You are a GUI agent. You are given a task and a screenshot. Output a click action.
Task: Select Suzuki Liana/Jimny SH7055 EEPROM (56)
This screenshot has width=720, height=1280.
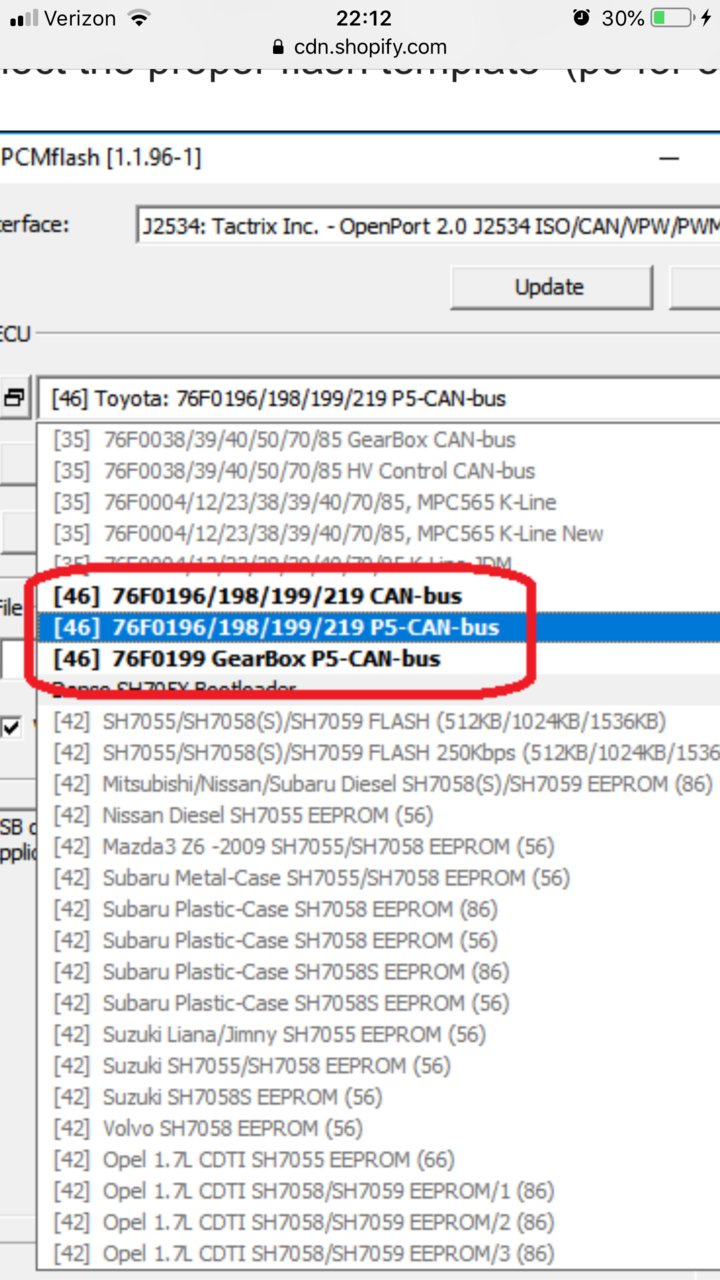pyautogui.click(x=378, y=1034)
